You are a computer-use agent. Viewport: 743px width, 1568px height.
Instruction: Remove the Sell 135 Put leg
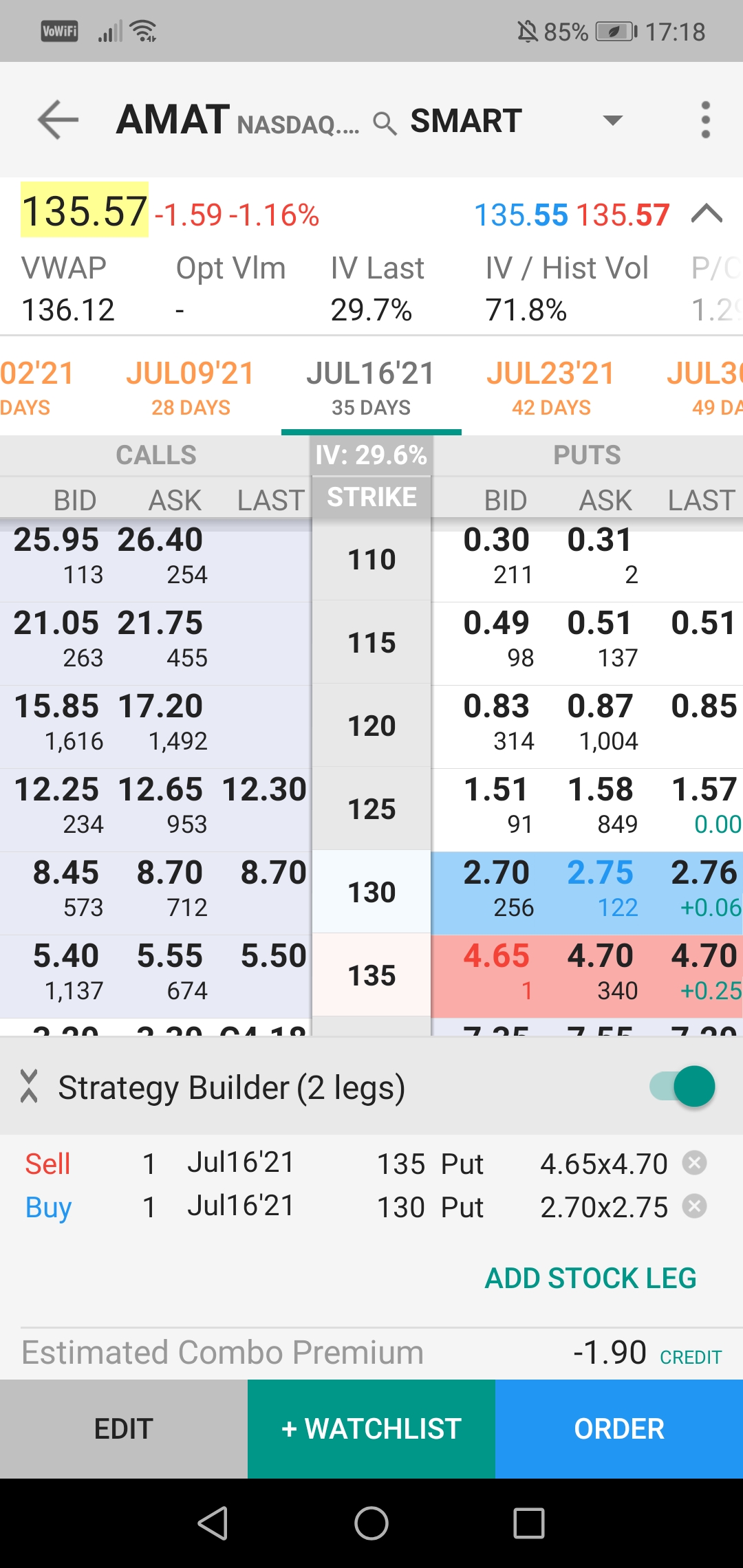[694, 1163]
